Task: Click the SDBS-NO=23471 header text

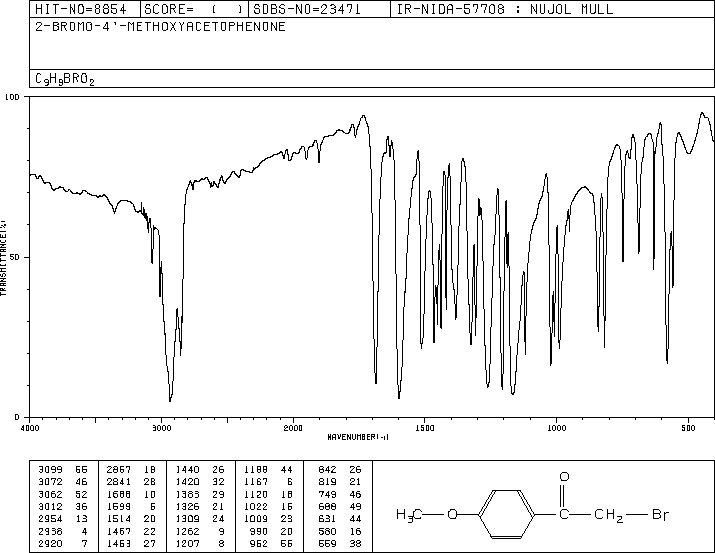Action: tap(307, 10)
